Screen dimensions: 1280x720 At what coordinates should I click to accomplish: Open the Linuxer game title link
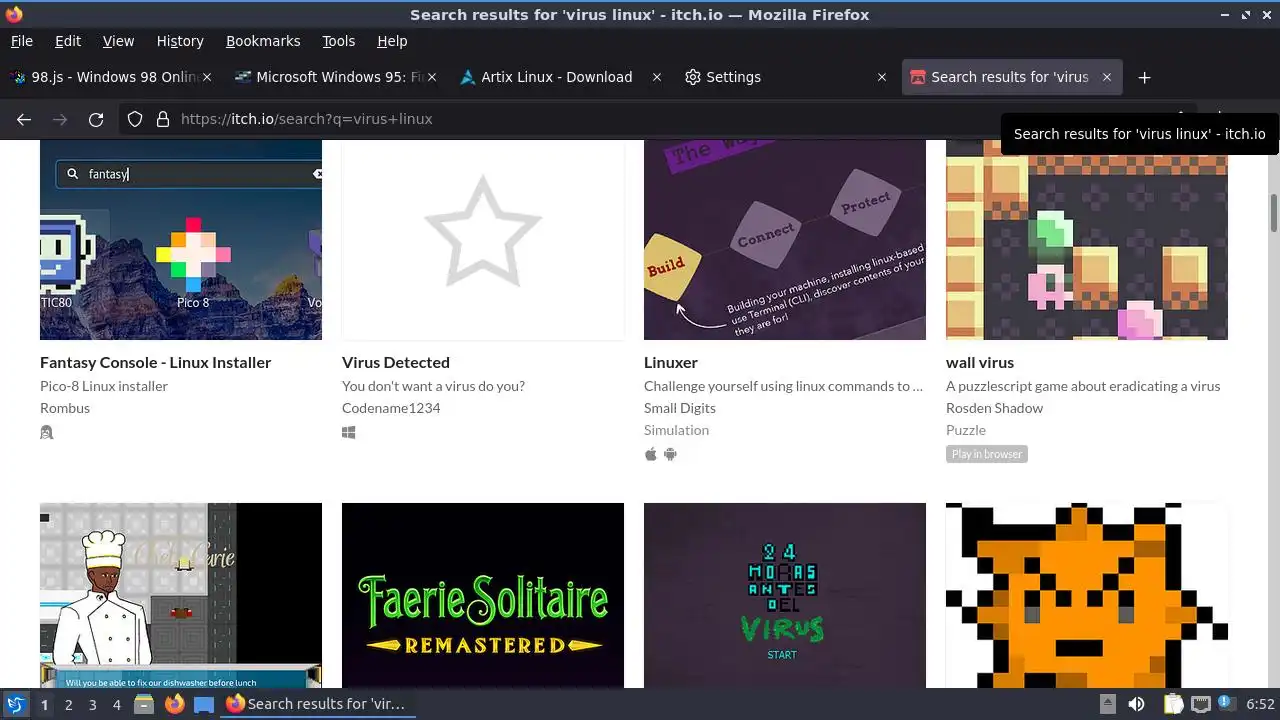click(671, 362)
